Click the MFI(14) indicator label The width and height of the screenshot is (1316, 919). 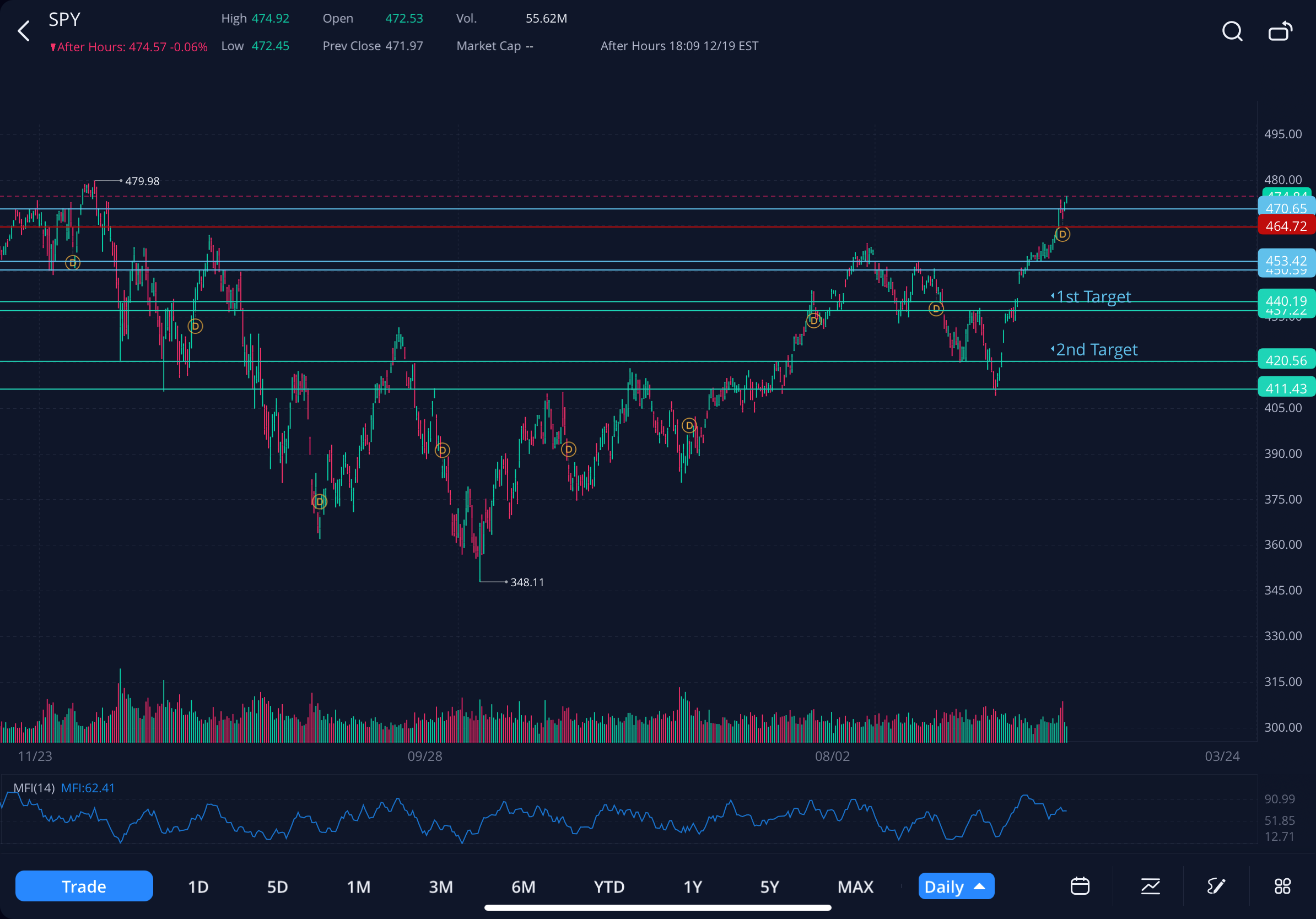[34, 788]
